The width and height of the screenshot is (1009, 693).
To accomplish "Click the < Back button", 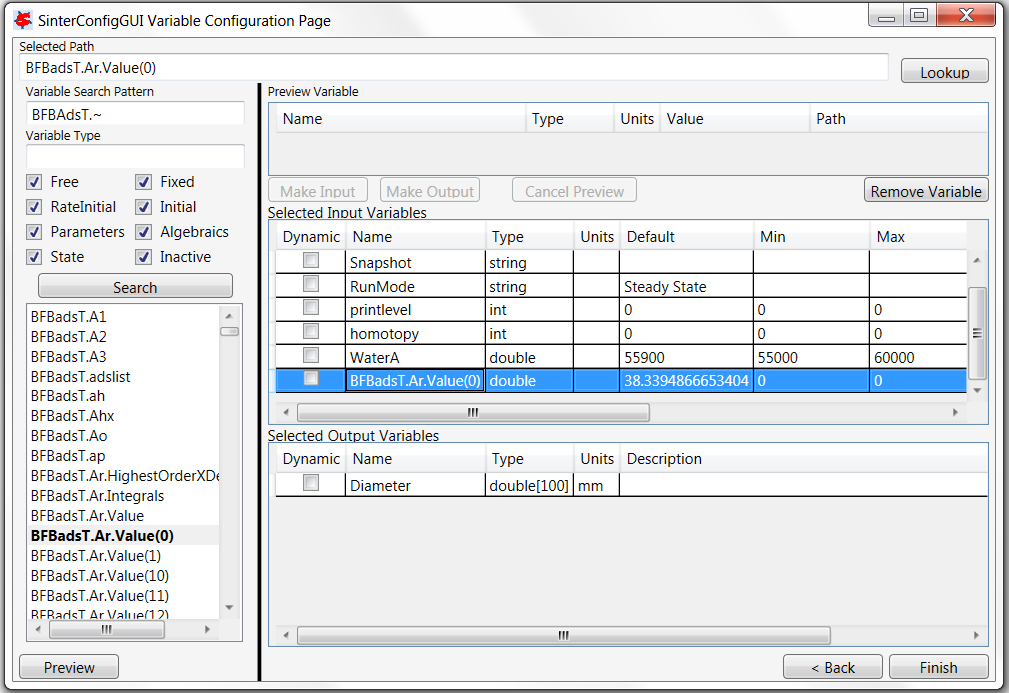I will 832,666.
